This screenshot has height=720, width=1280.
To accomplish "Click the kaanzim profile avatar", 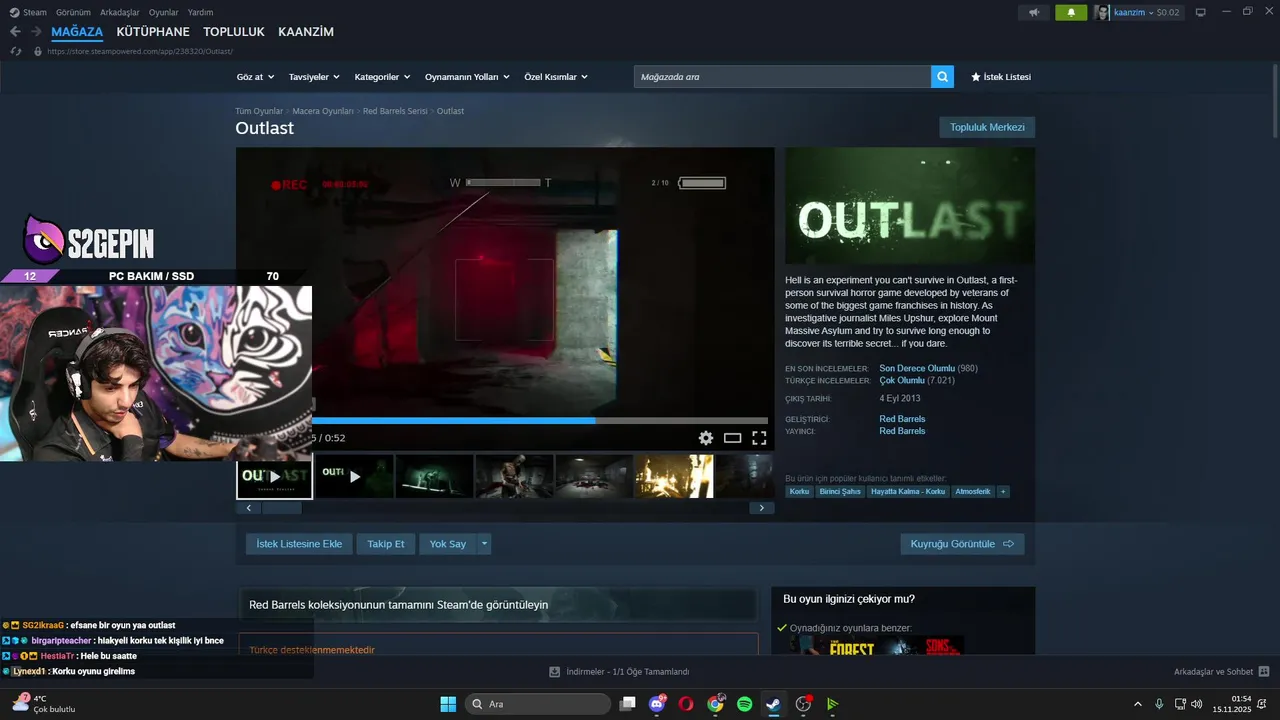I will 1102,12.
